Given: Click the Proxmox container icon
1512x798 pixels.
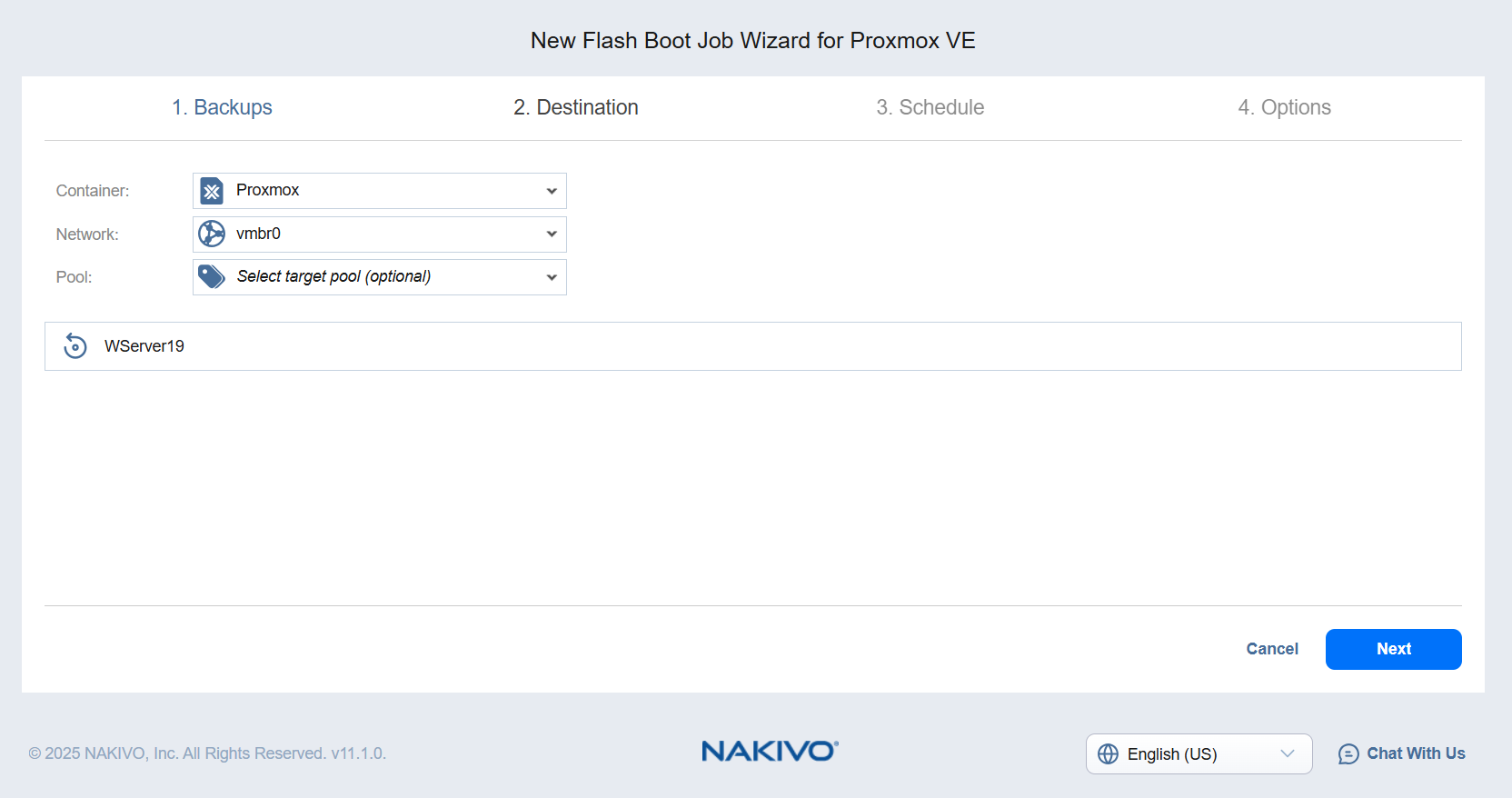Looking at the screenshot, I should click(212, 191).
